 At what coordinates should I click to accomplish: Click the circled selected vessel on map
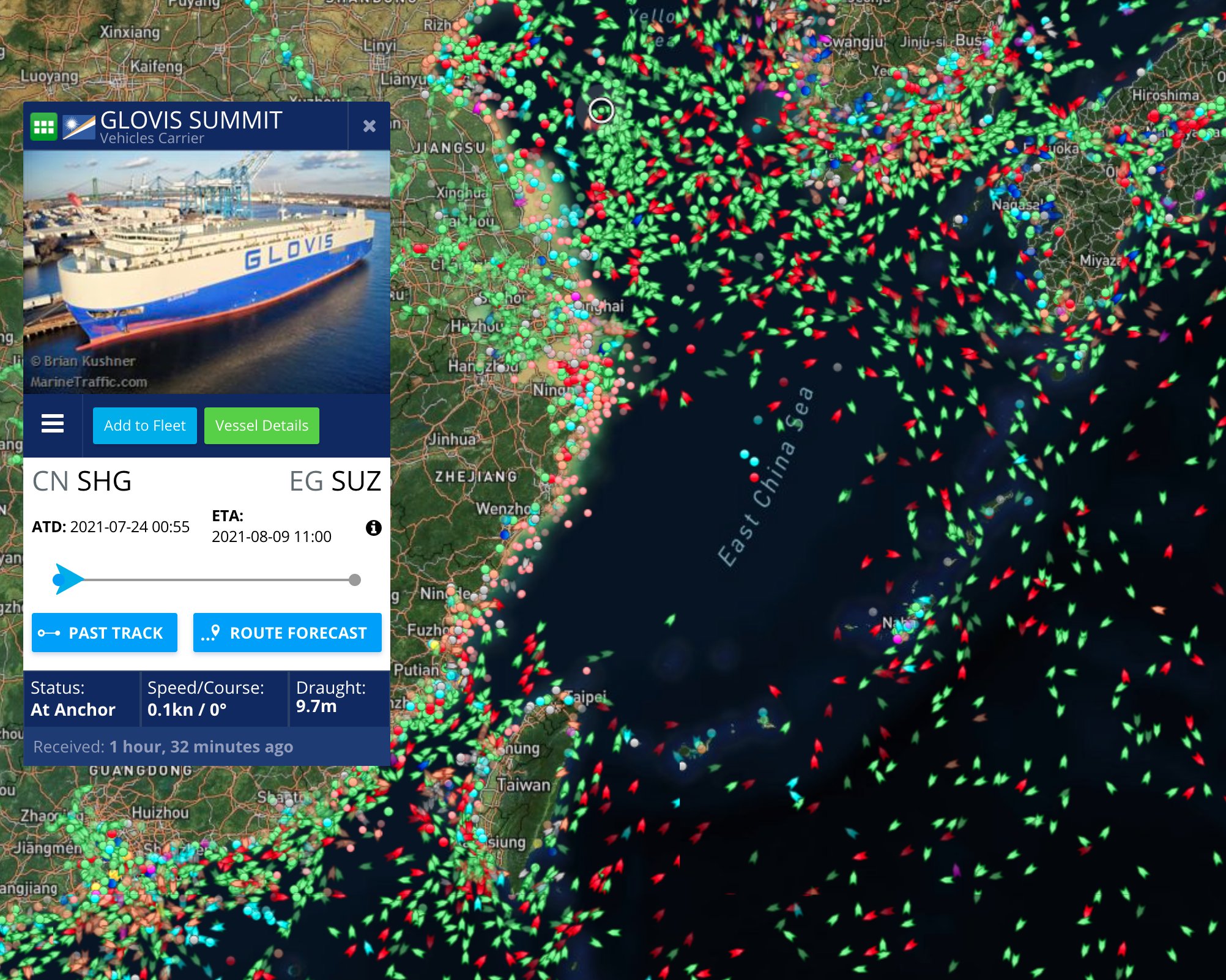[601, 110]
